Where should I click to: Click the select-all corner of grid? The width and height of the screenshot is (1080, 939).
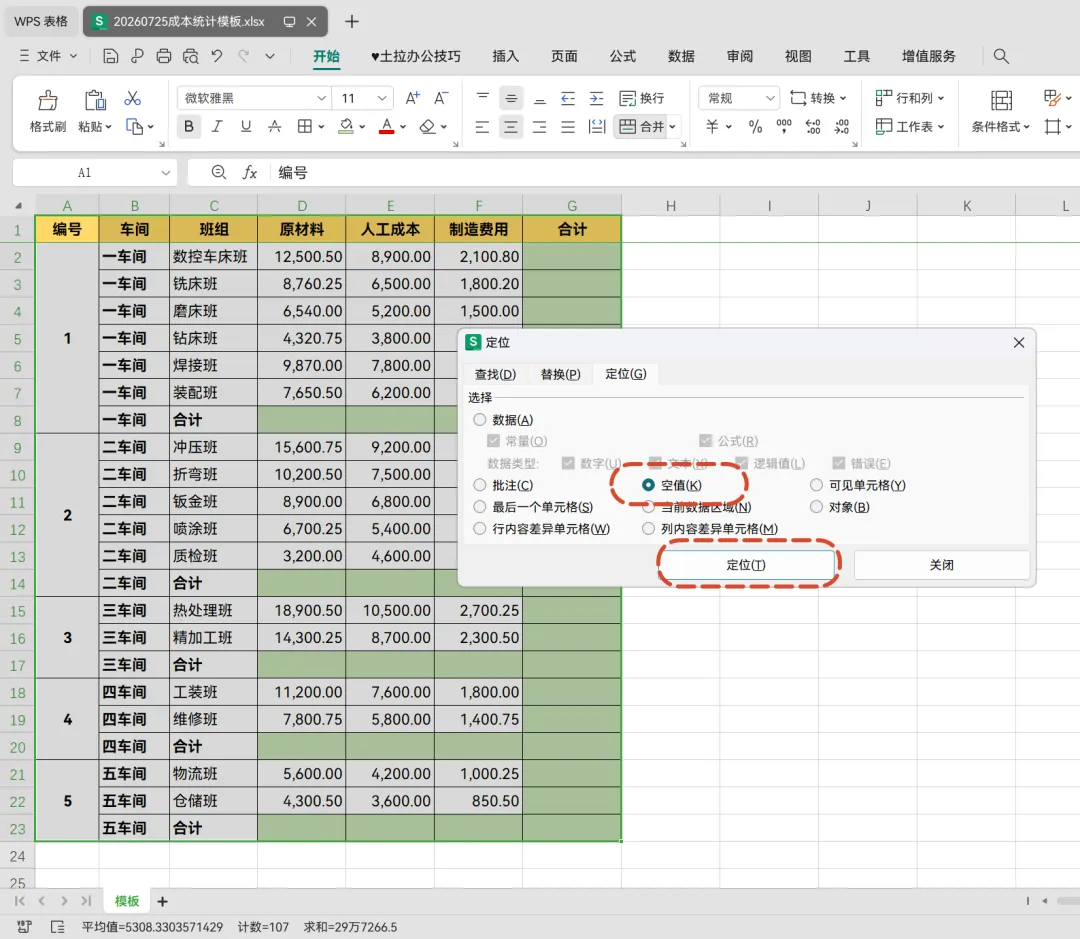point(18,205)
